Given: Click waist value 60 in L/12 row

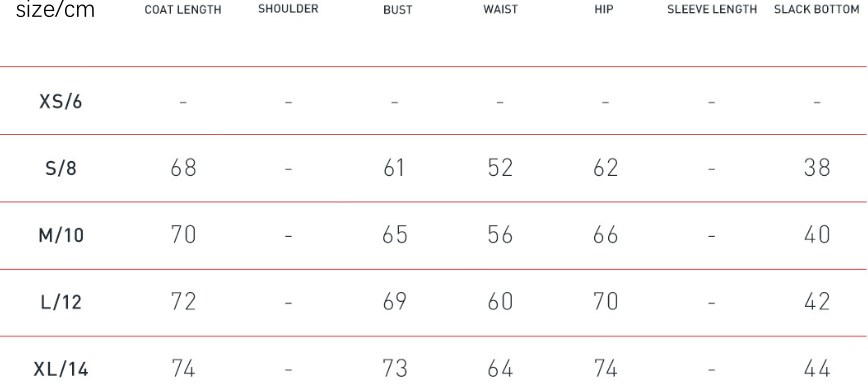Looking at the screenshot, I should [500, 301].
